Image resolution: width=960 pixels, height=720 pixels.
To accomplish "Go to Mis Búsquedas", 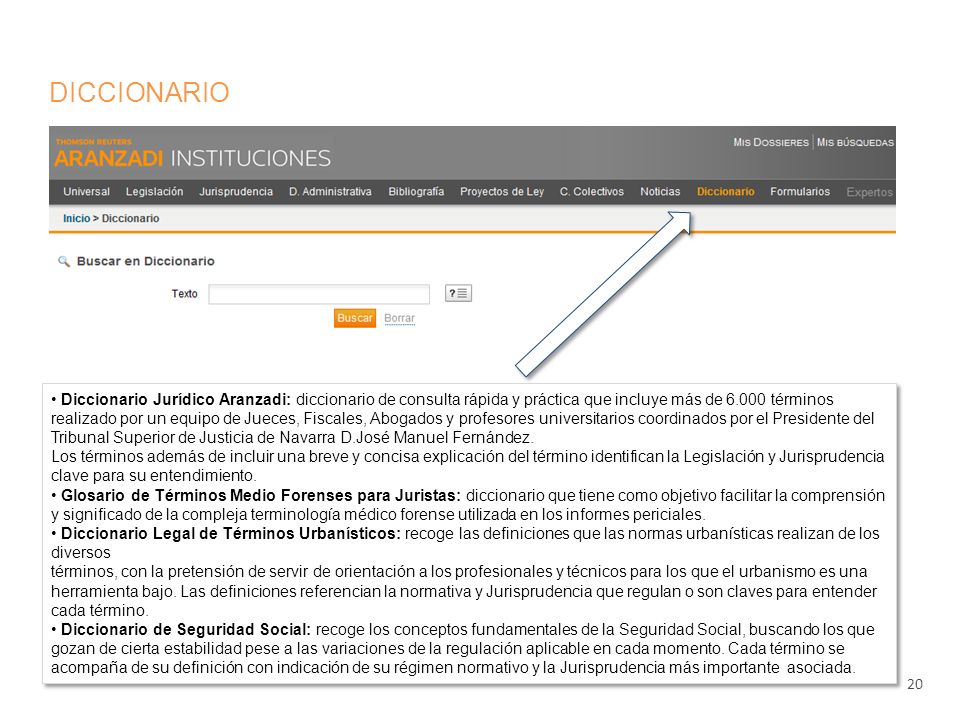I will click(855, 142).
